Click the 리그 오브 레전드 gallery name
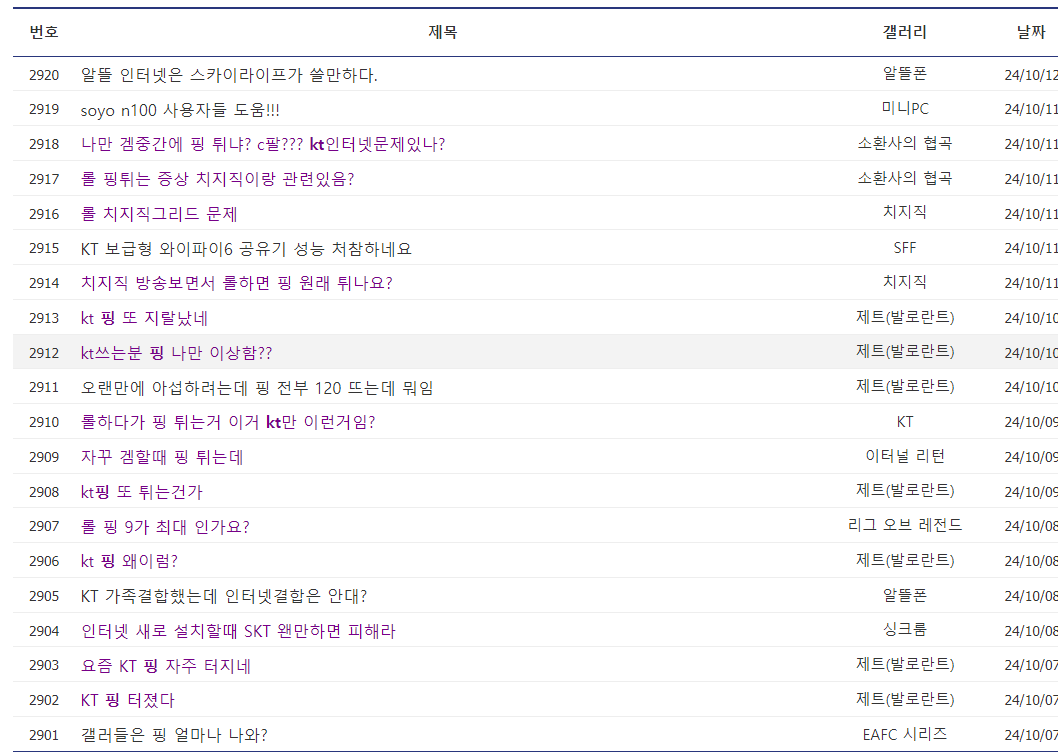Image resolution: width=1058 pixels, height=755 pixels. [905, 526]
